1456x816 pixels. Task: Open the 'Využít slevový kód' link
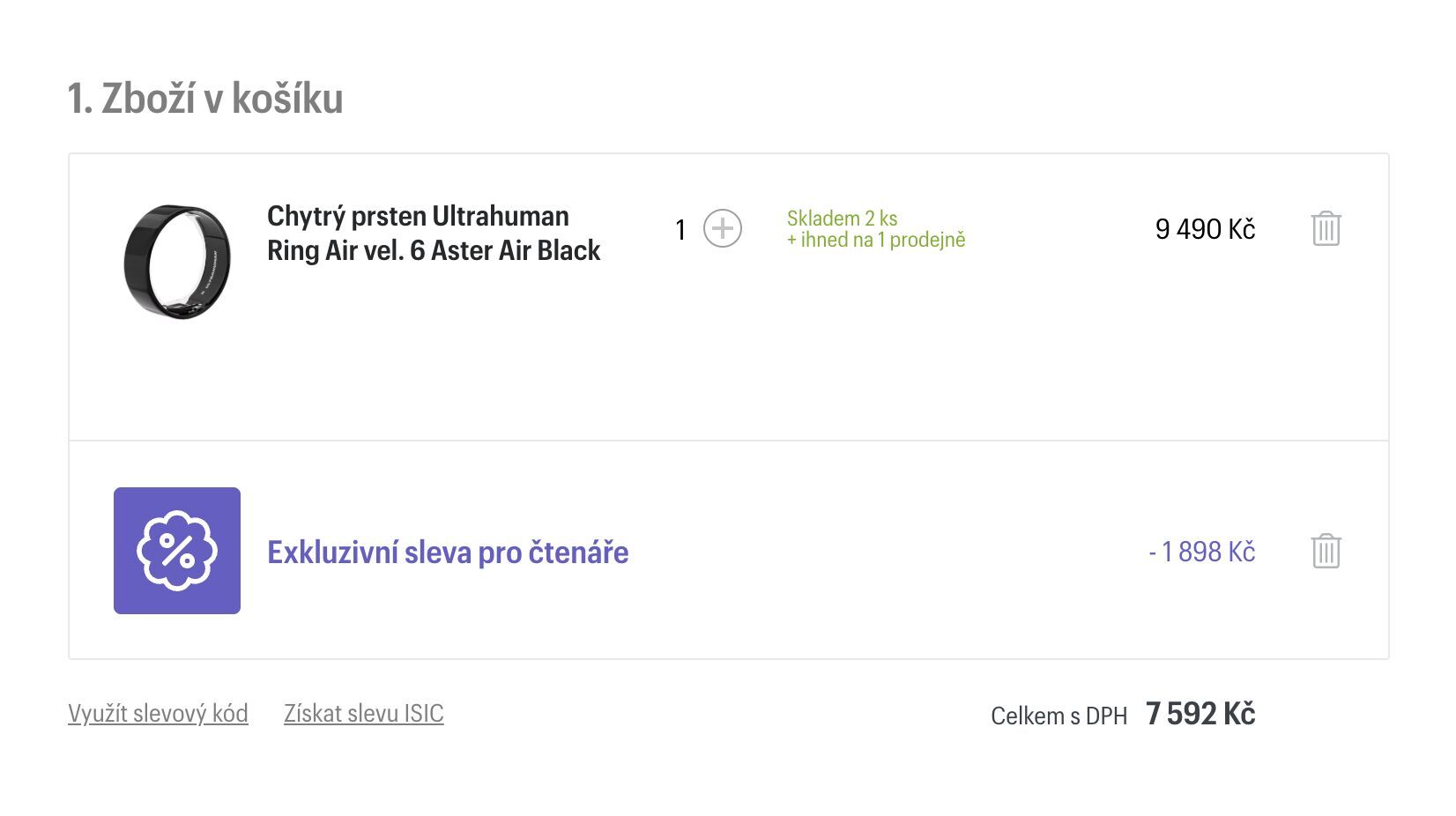(x=158, y=713)
